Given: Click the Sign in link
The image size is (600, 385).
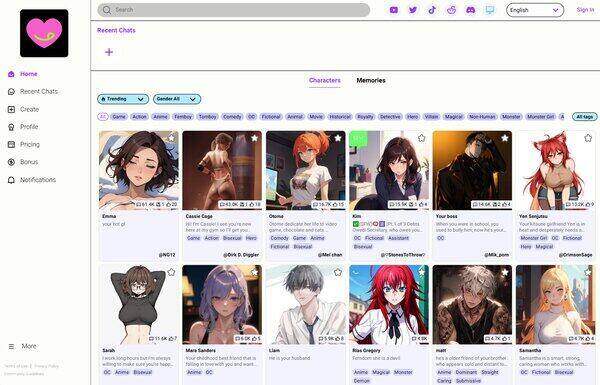Looking at the screenshot, I should (x=585, y=10).
